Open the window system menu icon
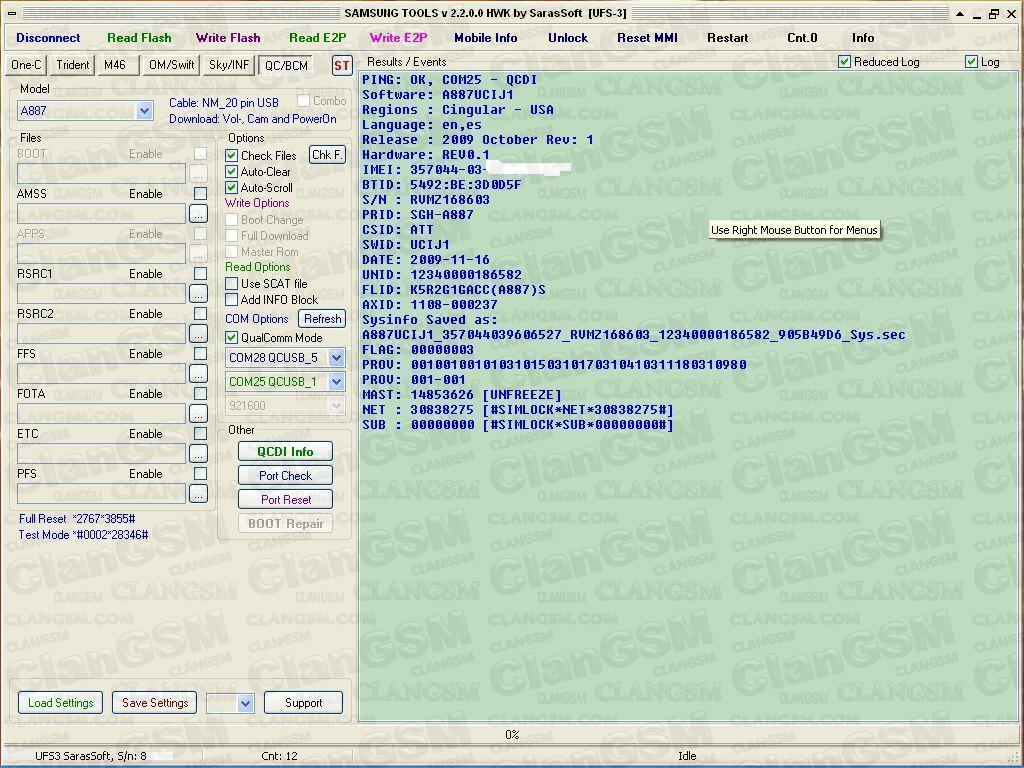 tap(12, 13)
